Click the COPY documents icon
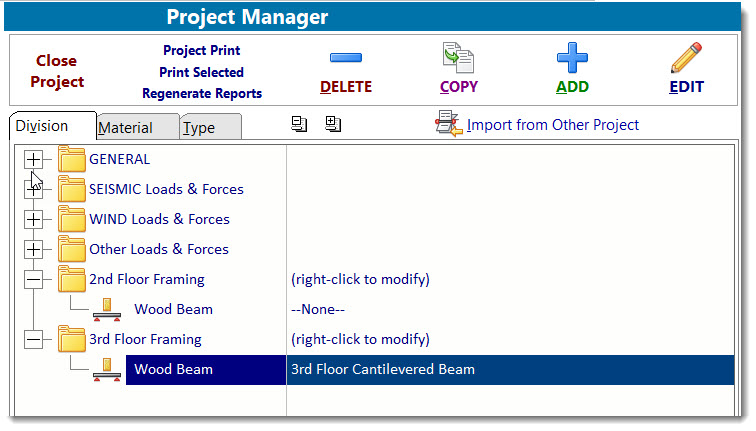Image resolution: width=756 pixels, height=431 pixels. click(x=459, y=59)
